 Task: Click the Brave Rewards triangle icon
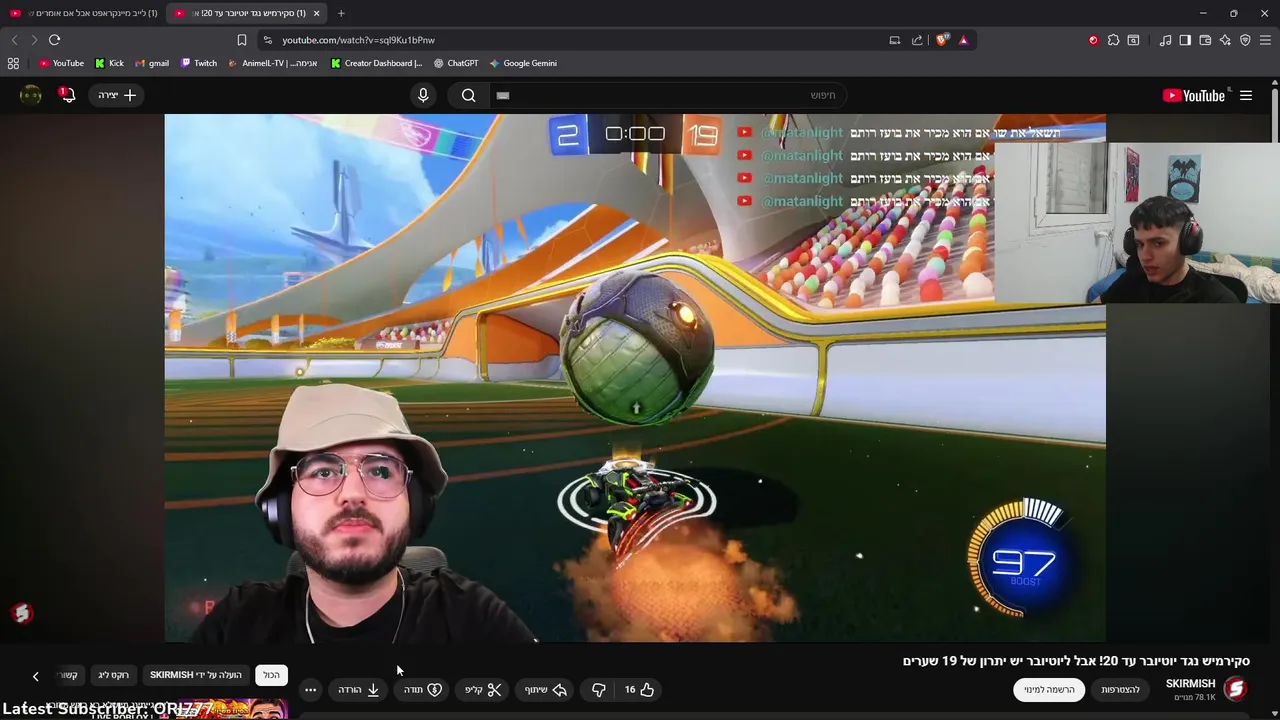coord(963,40)
